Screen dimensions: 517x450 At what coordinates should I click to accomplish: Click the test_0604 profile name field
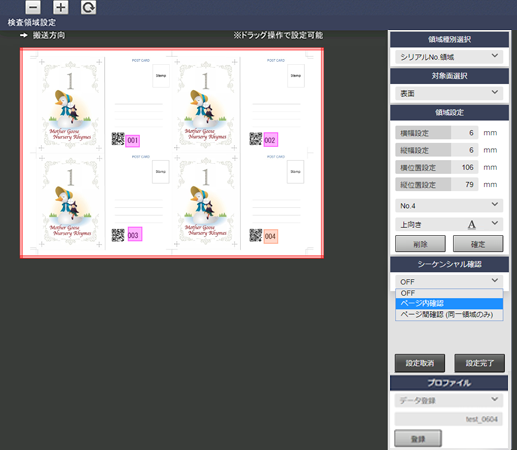pyautogui.click(x=449, y=419)
